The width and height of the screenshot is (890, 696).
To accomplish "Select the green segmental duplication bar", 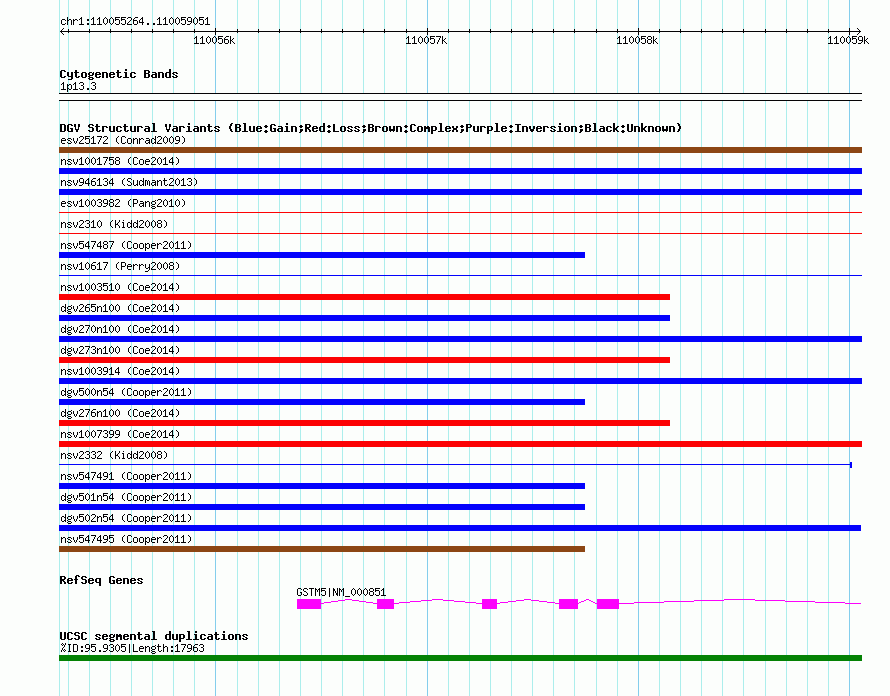I will [460, 658].
